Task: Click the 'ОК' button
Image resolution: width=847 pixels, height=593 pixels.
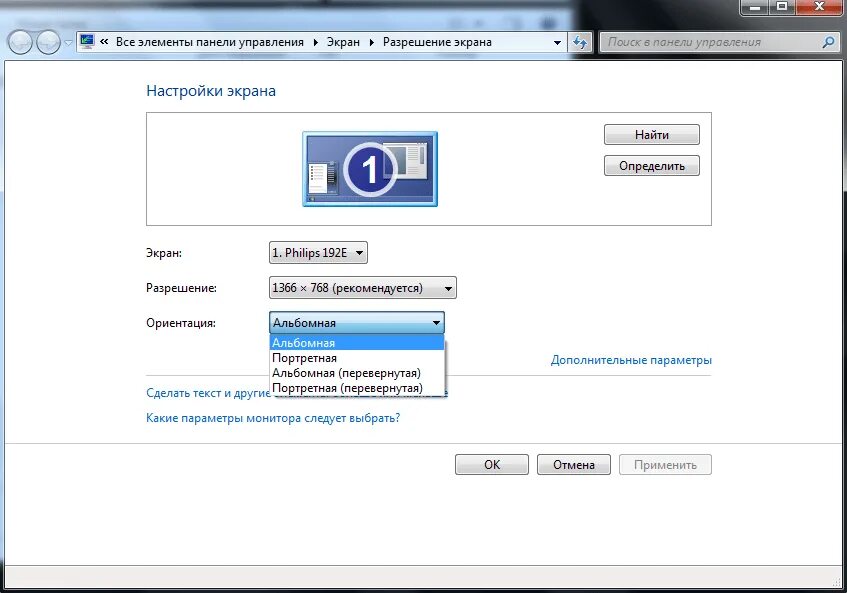Action: coord(492,464)
